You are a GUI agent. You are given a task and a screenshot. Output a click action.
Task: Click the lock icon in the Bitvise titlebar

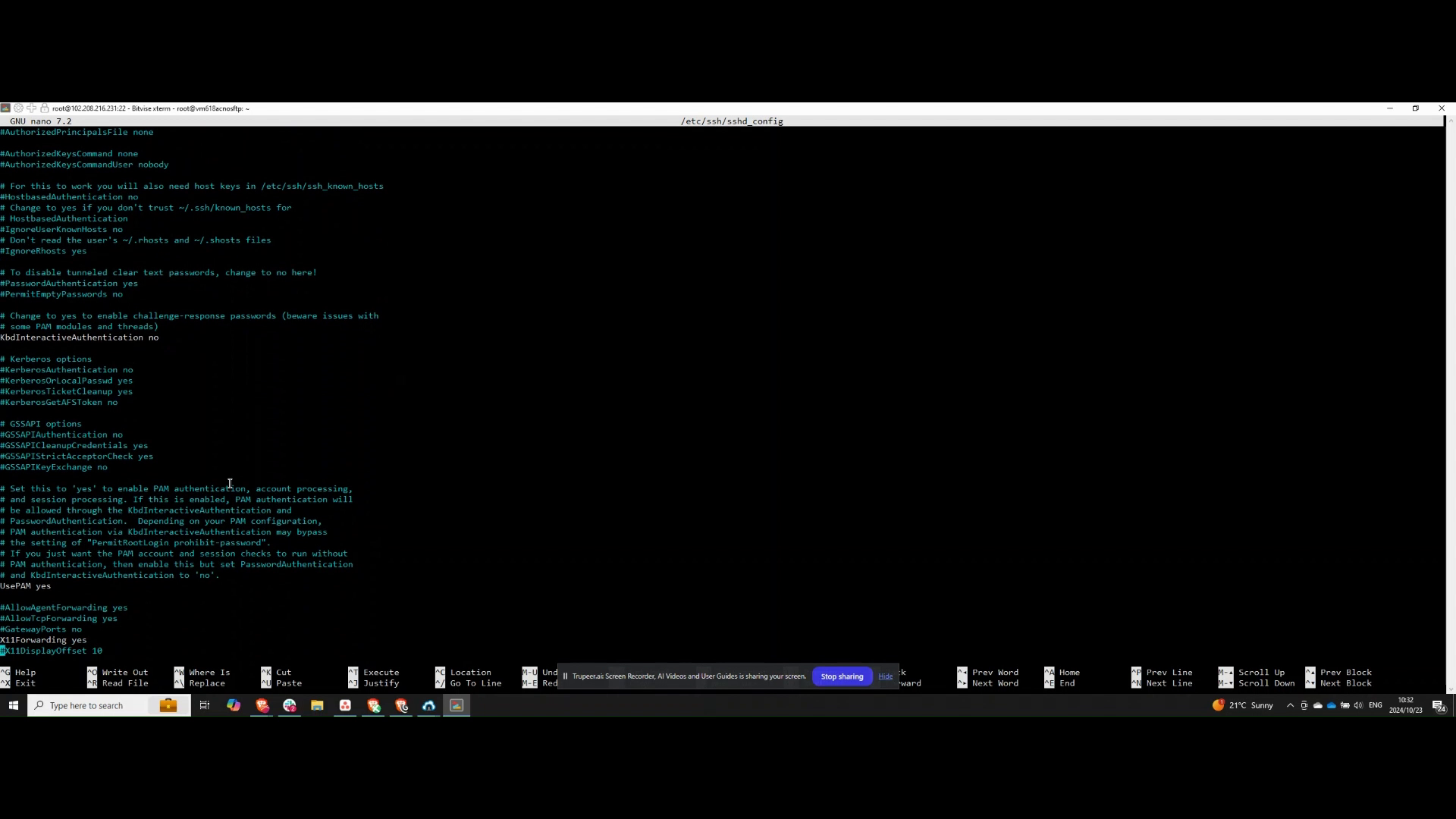coord(44,108)
